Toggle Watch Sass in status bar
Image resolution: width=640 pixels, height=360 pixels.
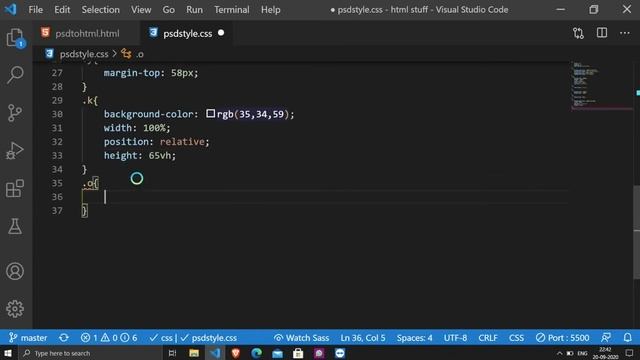pos(301,338)
